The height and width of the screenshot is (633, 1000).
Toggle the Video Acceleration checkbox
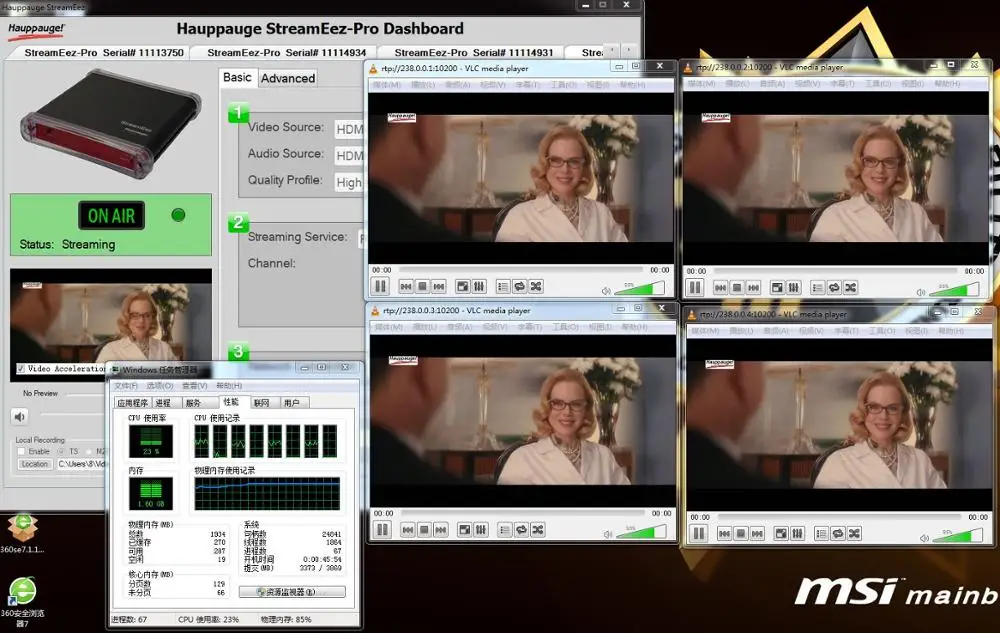(20, 368)
